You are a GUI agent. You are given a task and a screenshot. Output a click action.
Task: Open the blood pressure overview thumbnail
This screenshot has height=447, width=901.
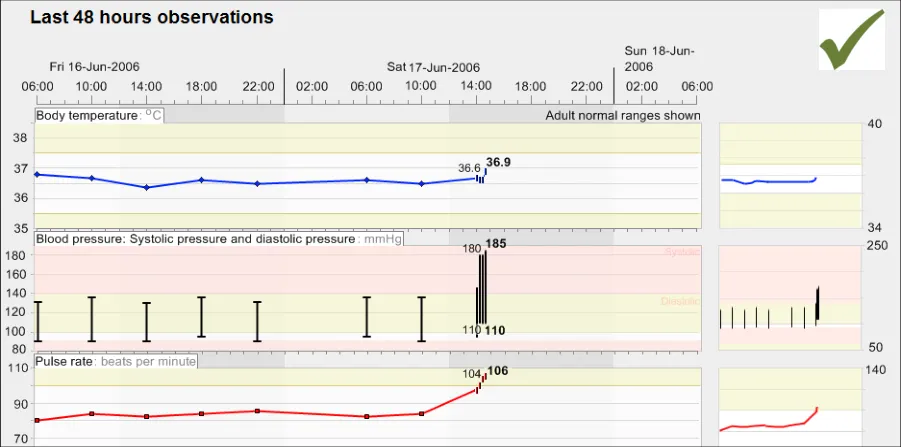click(x=788, y=297)
